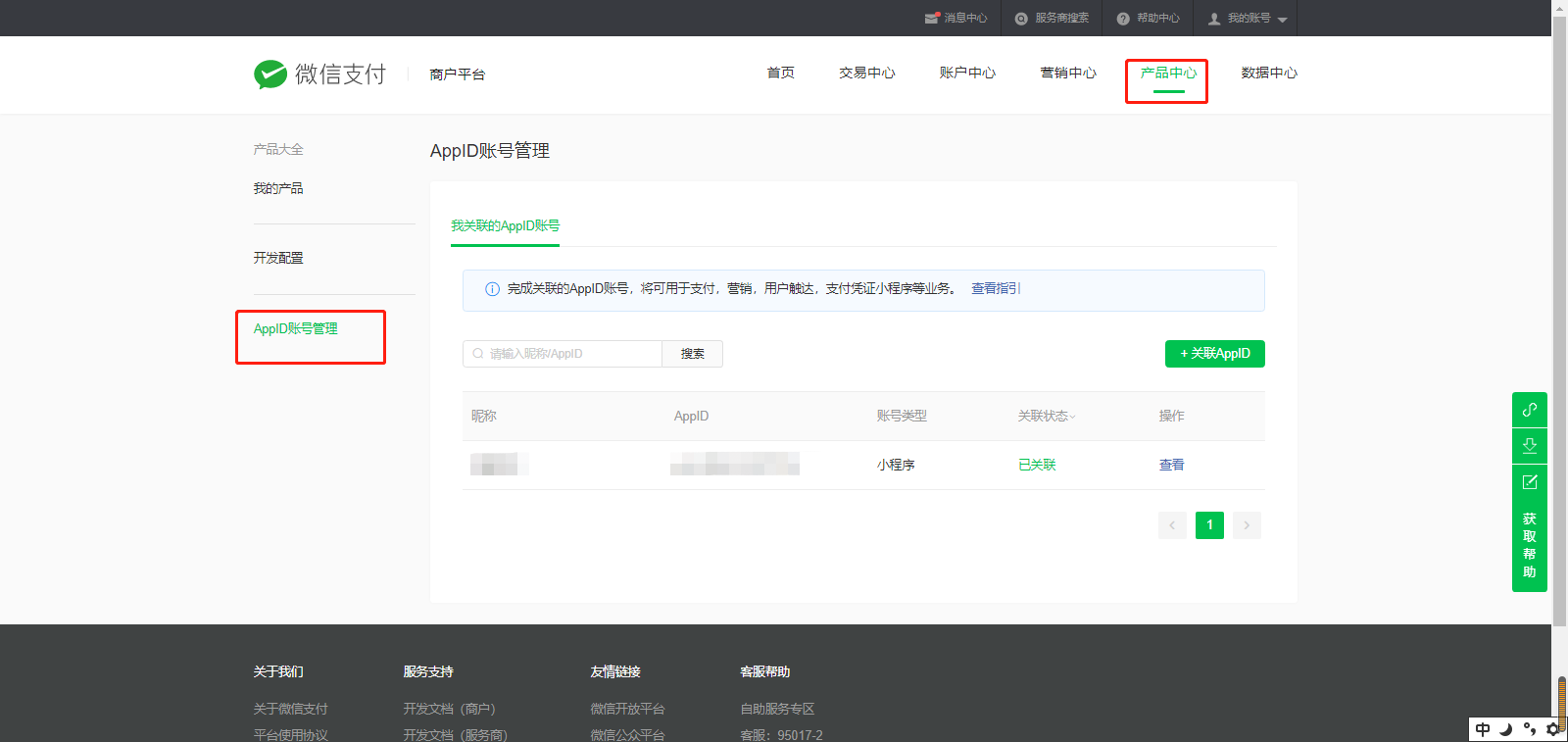Open 微信公众平台 footer link
Image resolution: width=1568 pixels, height=742 pixels.
(x=627, y=735)
